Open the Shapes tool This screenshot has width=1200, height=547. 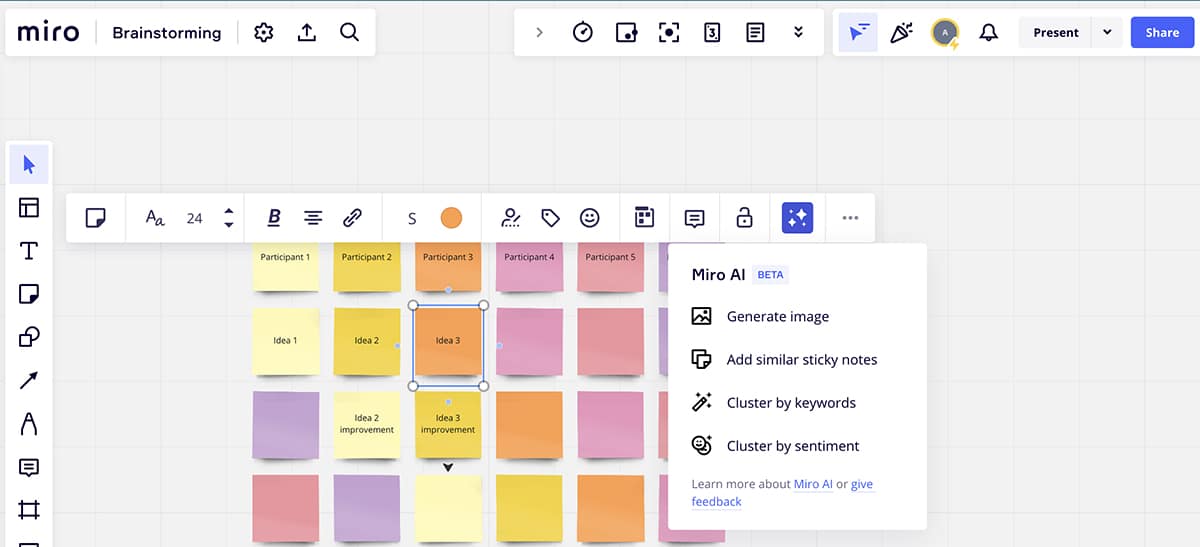click(x=29, y=337)
